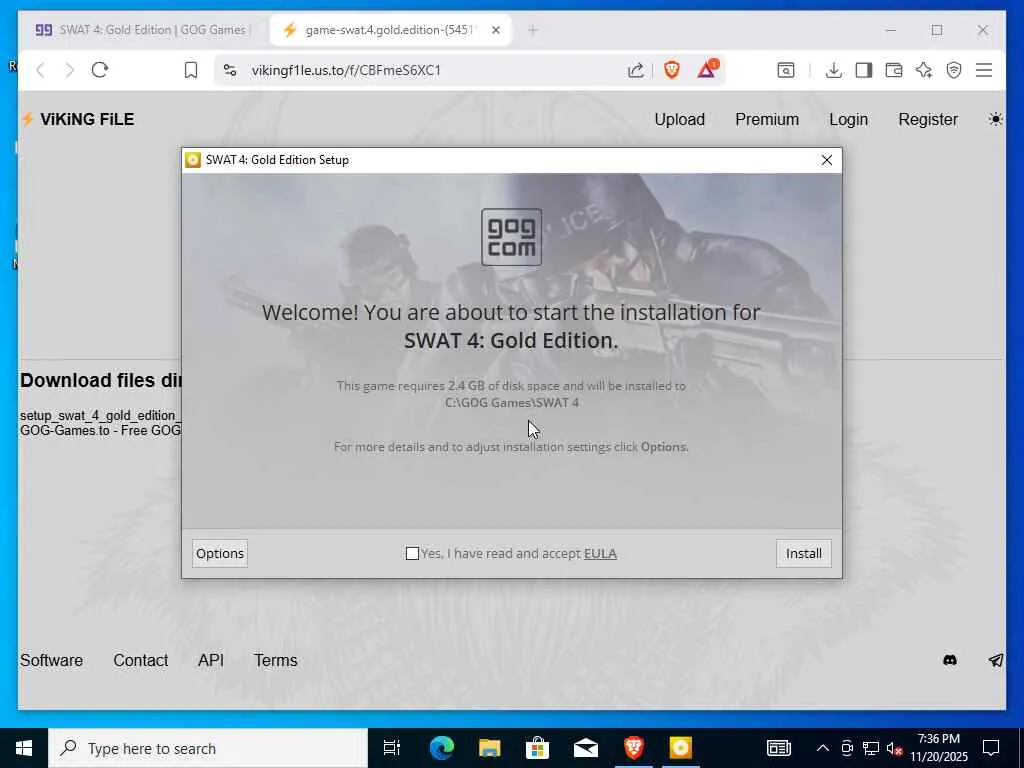Image resolution: width=1024 pixels, height=768 pixels.
Task: Open the Software footer link
Action: point(52,660)
